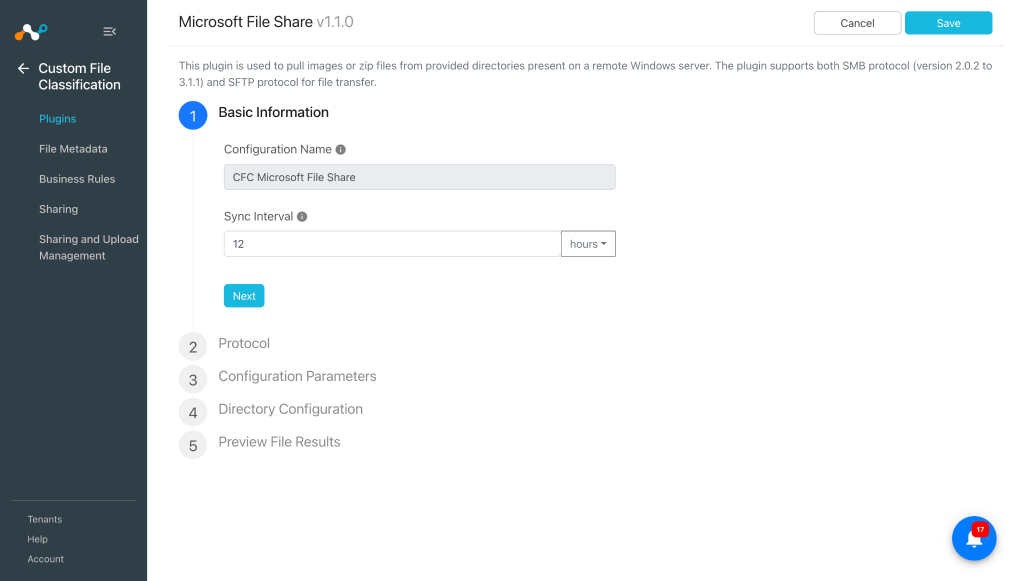Go back using the arrow icon
This screenshot has width=1024, height=581.
24,69
